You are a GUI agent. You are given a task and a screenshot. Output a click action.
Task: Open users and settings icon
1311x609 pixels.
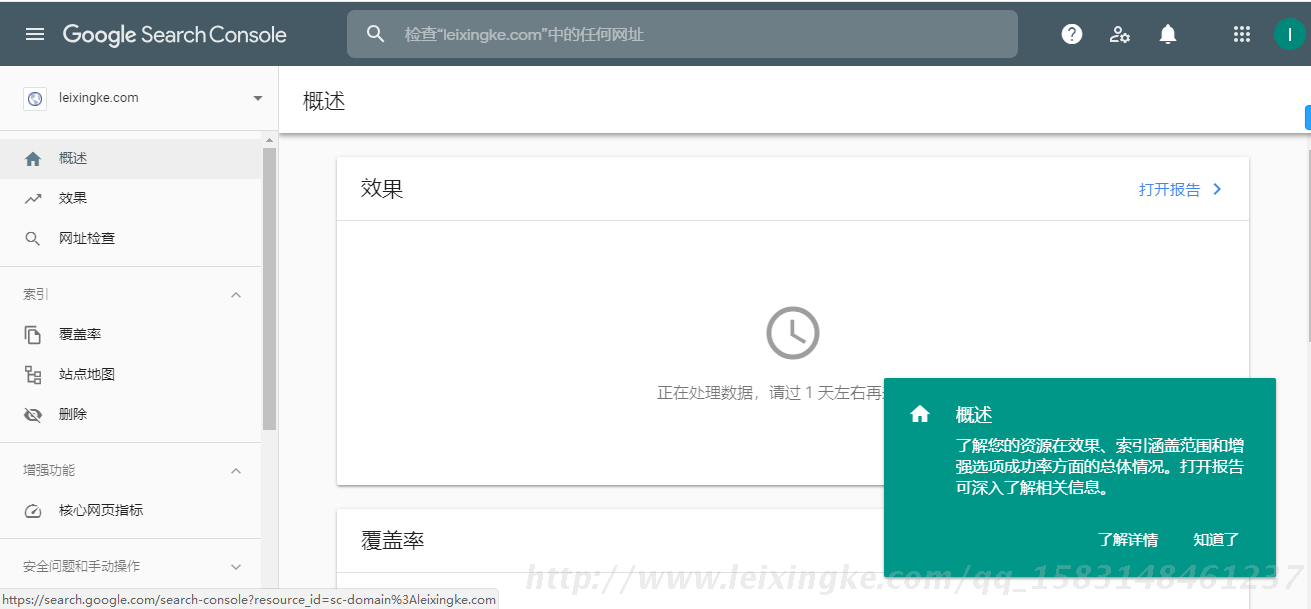[x=1120, y=34]
